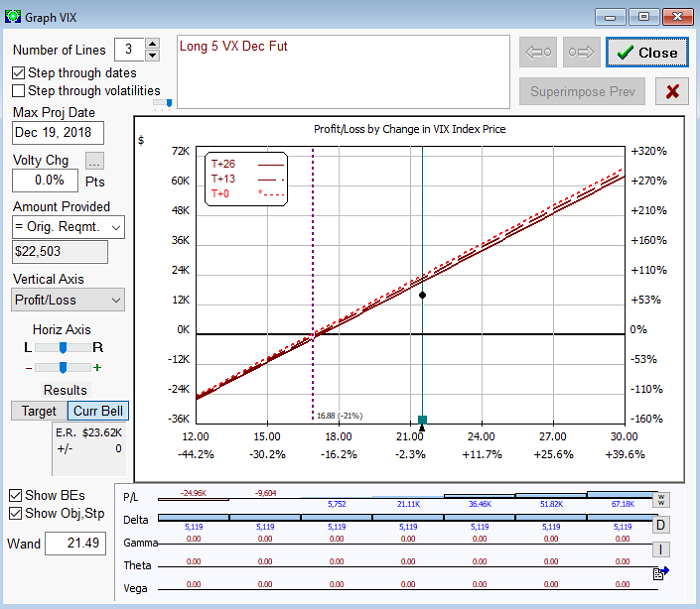
Task: Click the D icon beside Delta row
Action: click(660, 524)
